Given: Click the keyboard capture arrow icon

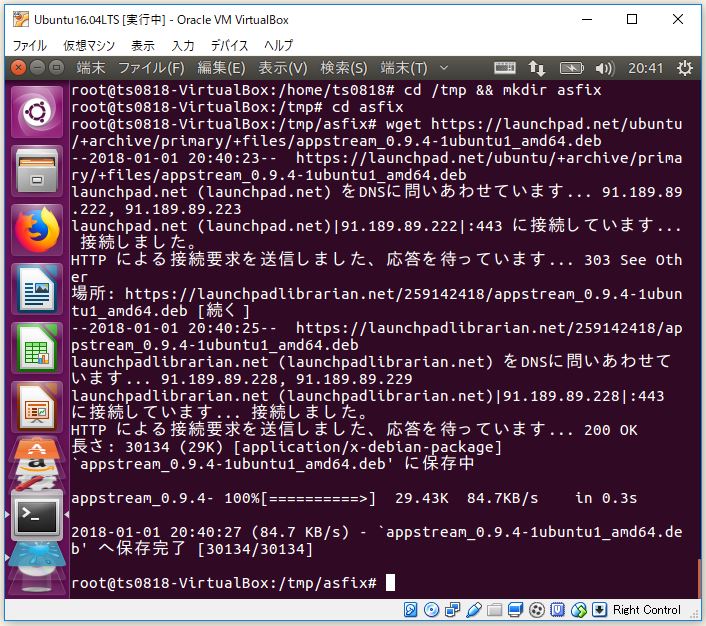Looking at the screenshot, I should coord(599,610).
